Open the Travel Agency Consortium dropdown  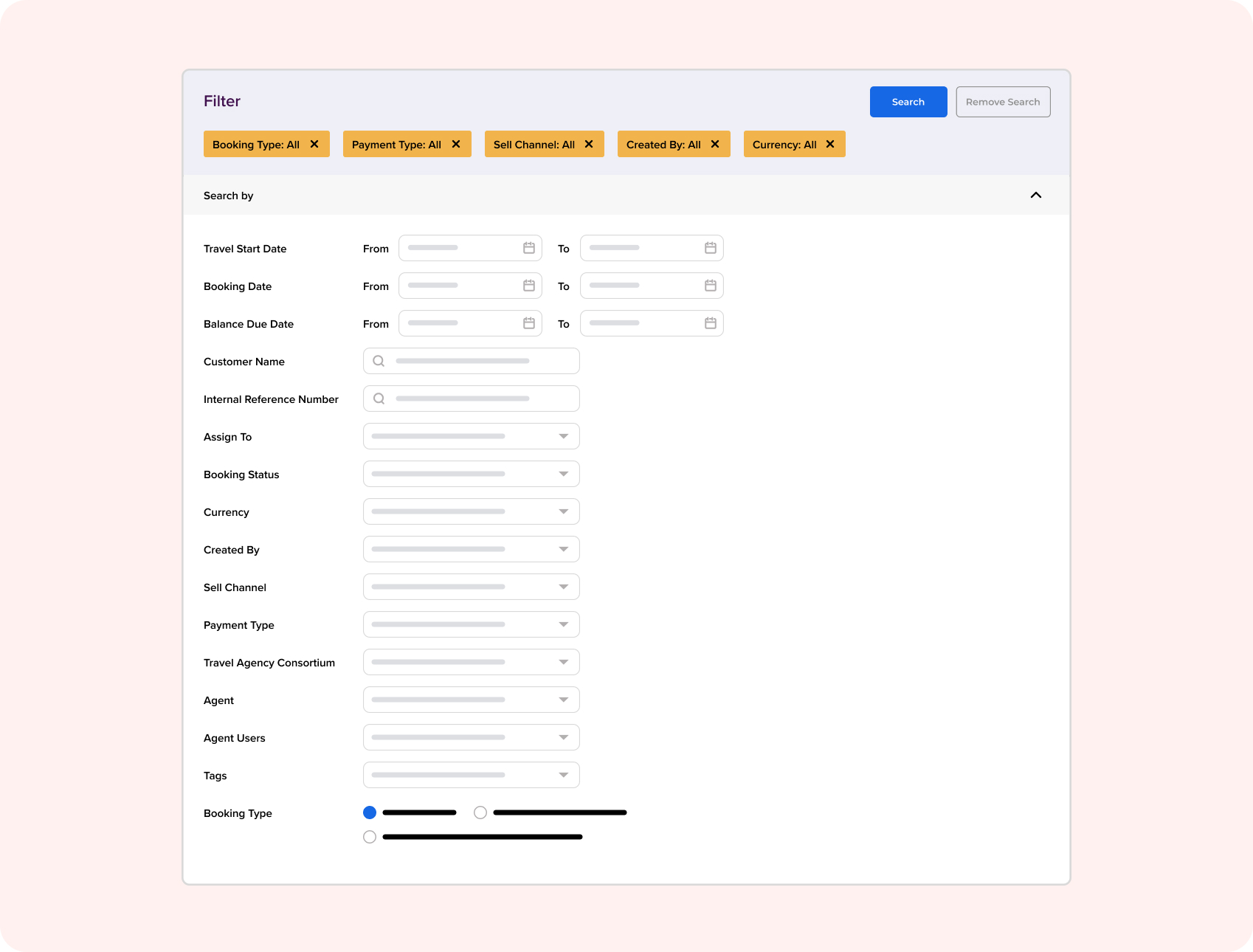[x=563, y=662]
